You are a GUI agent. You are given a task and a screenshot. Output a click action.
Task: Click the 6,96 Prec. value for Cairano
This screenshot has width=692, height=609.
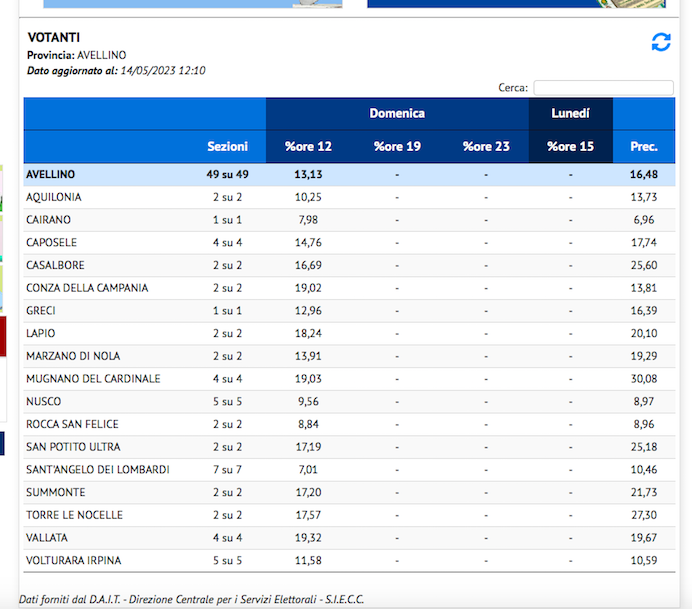(x=644, y=220)
